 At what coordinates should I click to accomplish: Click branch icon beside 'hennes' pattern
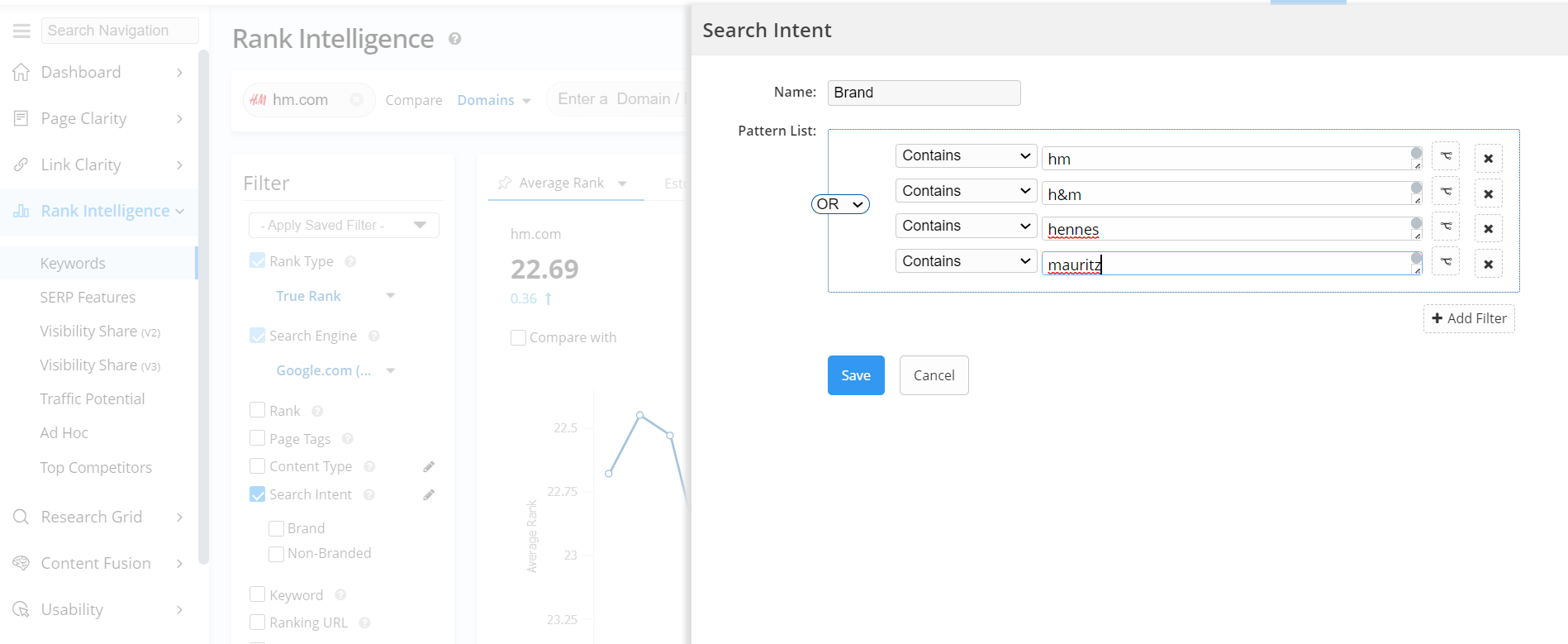coord(1445,227)
